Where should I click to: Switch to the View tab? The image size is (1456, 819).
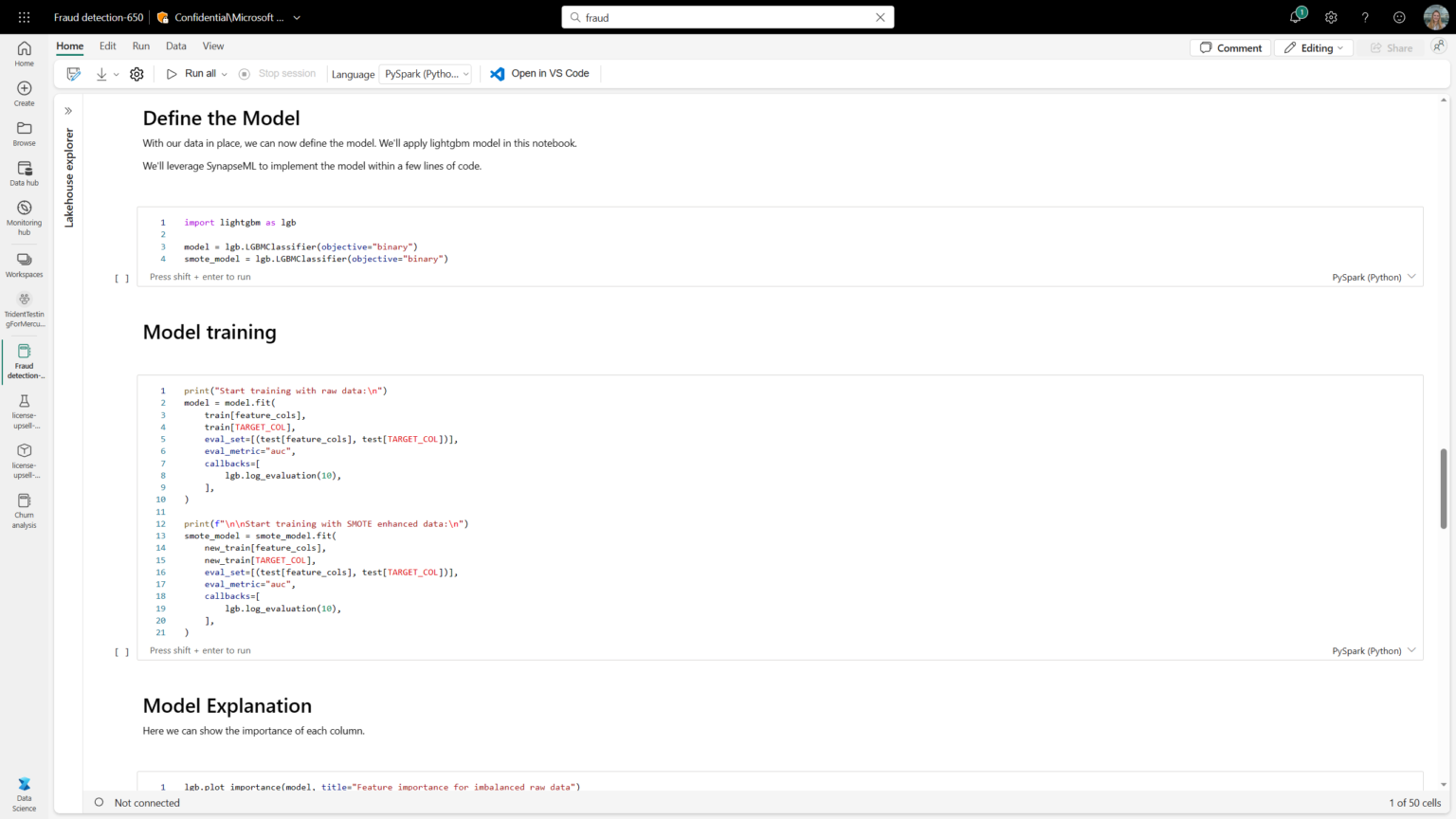point(212,45)
